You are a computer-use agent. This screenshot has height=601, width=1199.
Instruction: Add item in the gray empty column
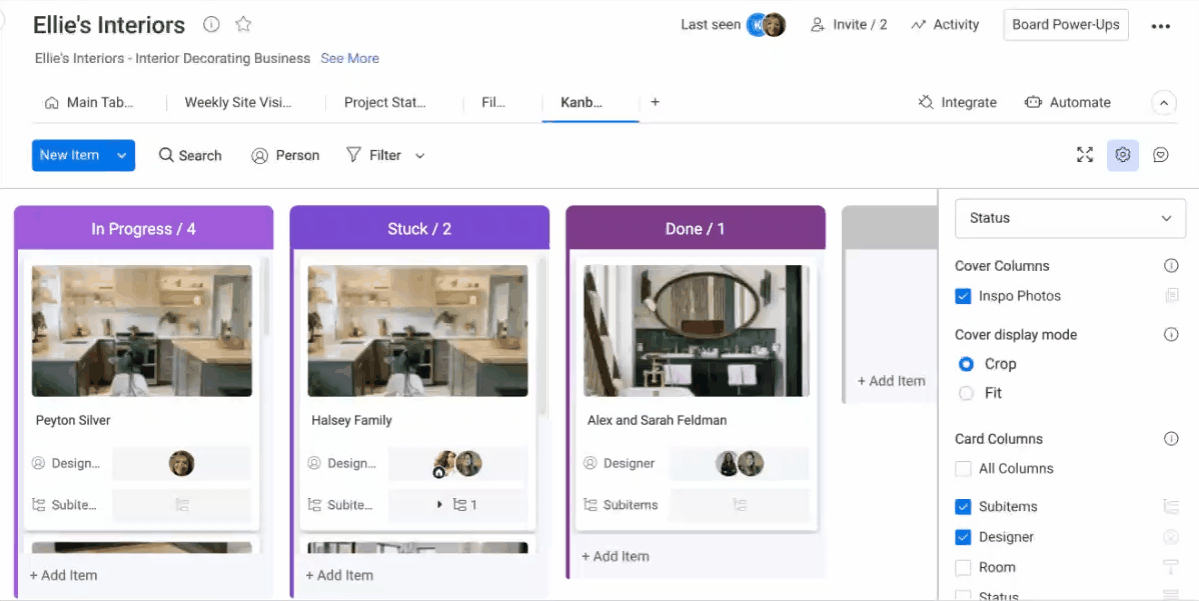(891, 381)
